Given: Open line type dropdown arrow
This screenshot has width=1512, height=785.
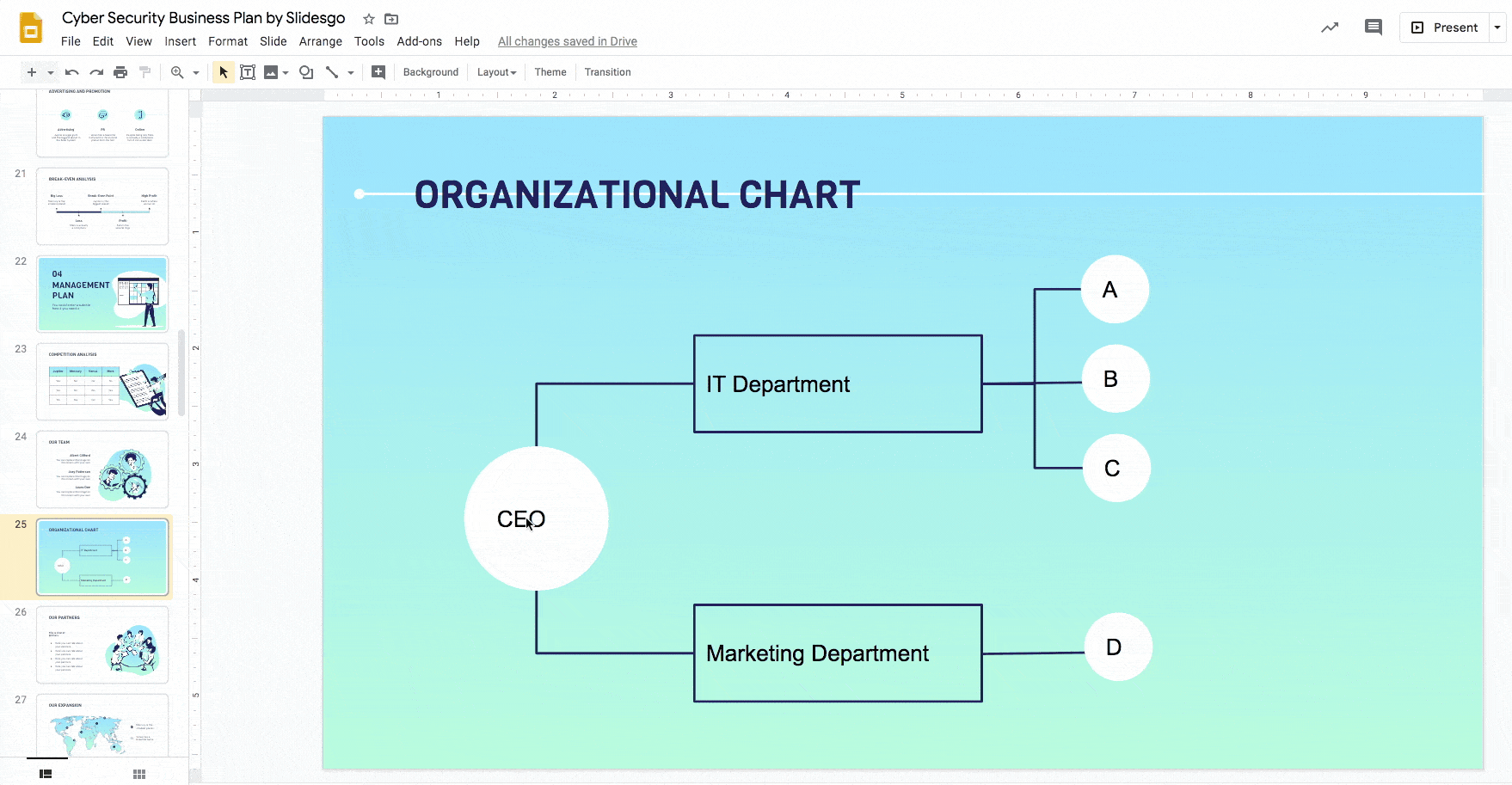Looking at the screenshot, I should 351,72.
